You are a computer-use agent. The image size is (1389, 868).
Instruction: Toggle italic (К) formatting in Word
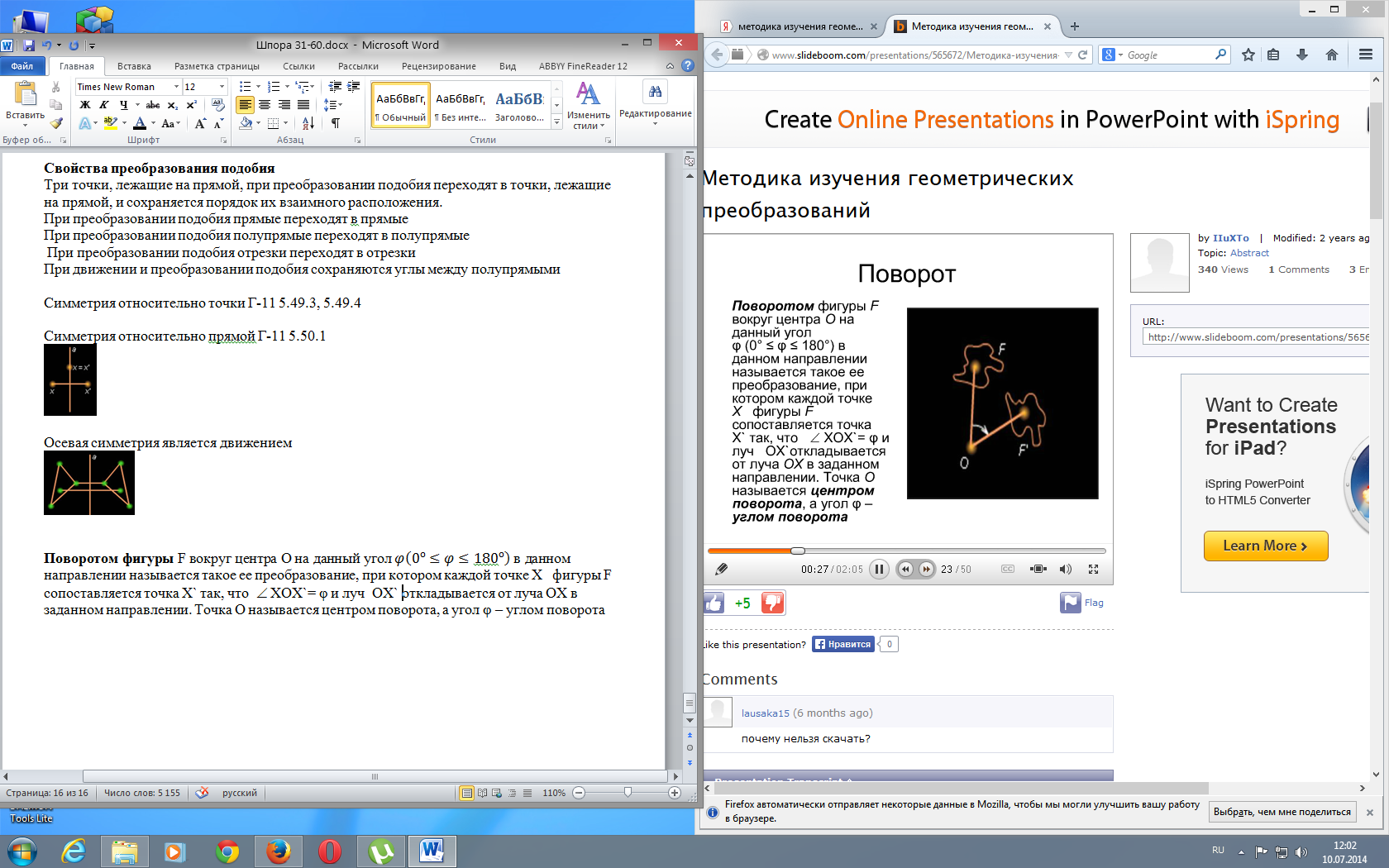[x=103, y=105]
